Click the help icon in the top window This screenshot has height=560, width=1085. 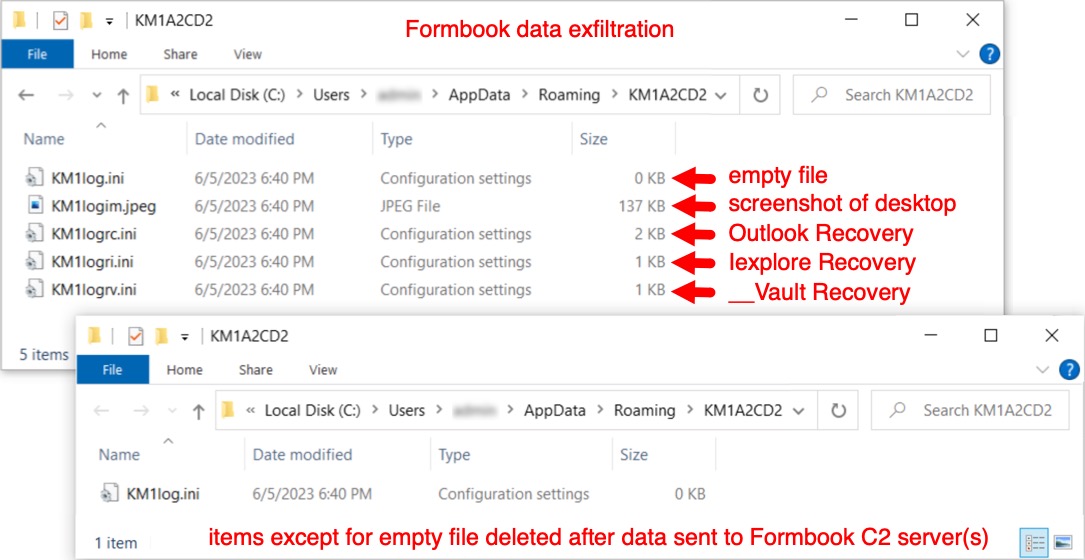click(x=991, y=54)
